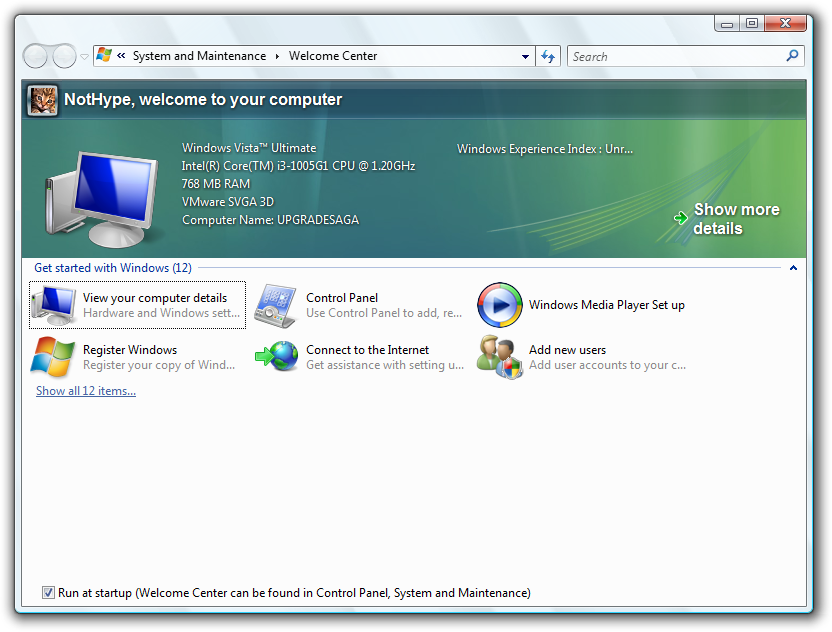The height and width of the screenshot is (632, 832).
Task: Select System and Maintenance in breadcrumb
Action: point(199,57)
